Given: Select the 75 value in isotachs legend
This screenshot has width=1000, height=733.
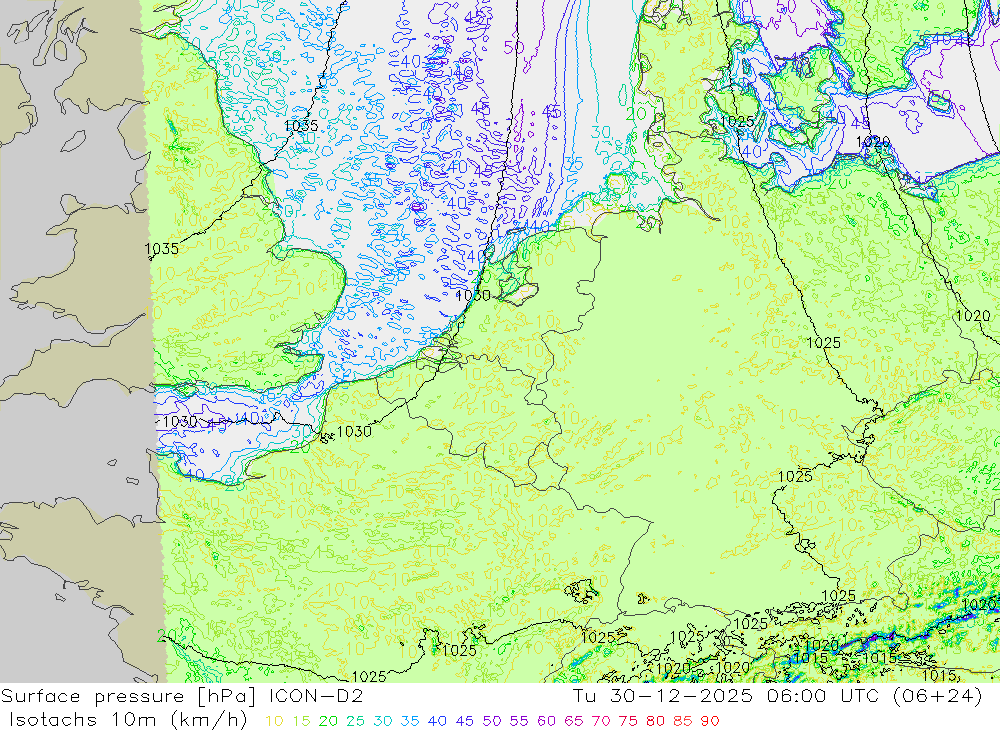Looking at the screenshot, I should tap(628, 722).
